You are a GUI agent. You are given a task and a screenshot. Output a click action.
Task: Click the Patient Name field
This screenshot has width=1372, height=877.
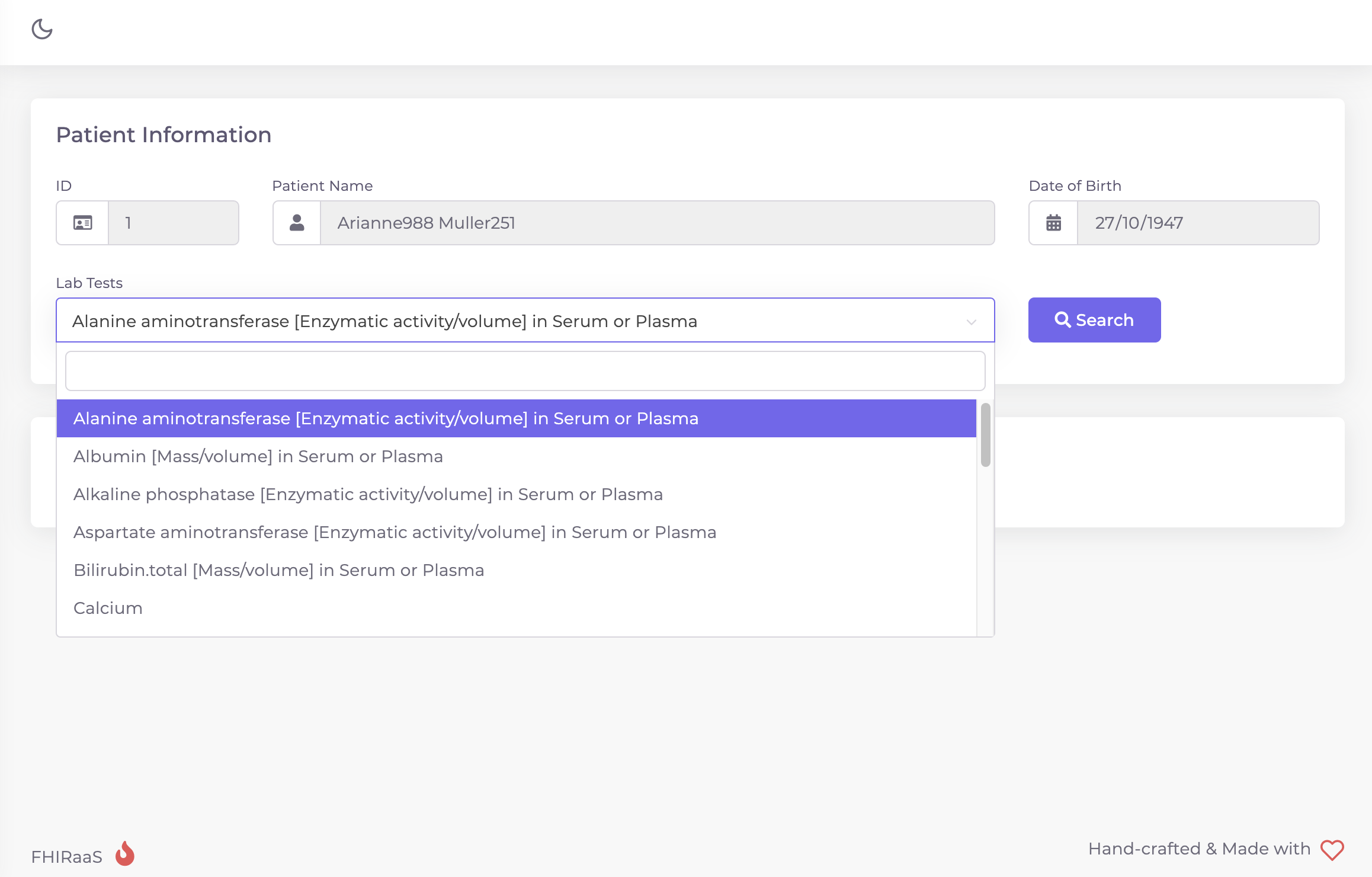(x=656, y=223)
